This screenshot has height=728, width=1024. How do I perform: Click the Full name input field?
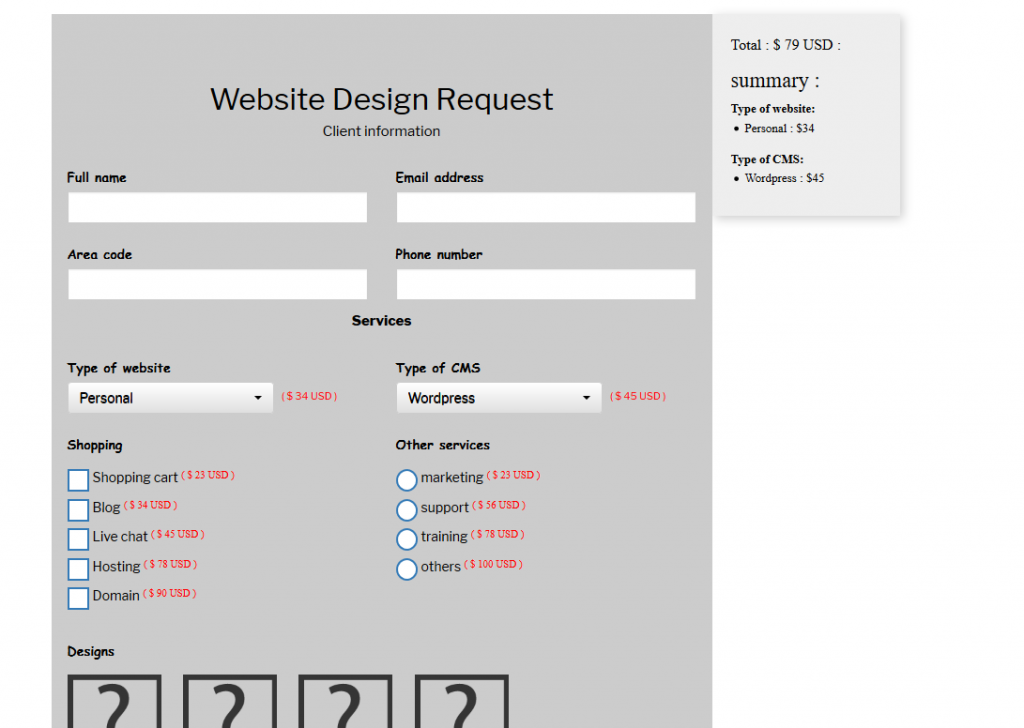[217, 207]
